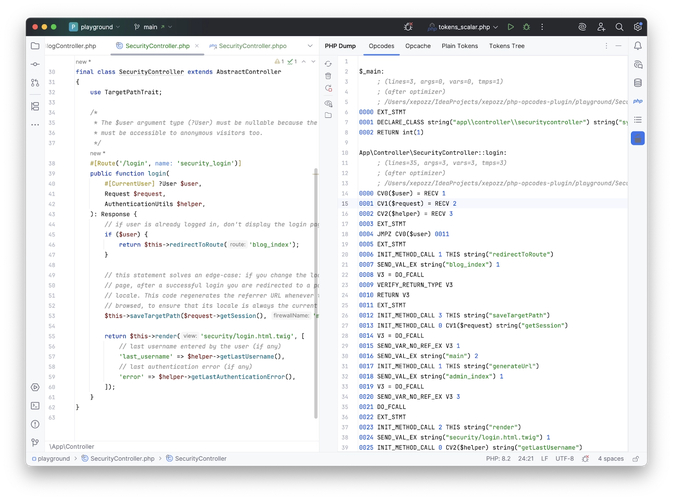
Task: Click the PHP: 8.2 language level status
Action: coord(498,458)
